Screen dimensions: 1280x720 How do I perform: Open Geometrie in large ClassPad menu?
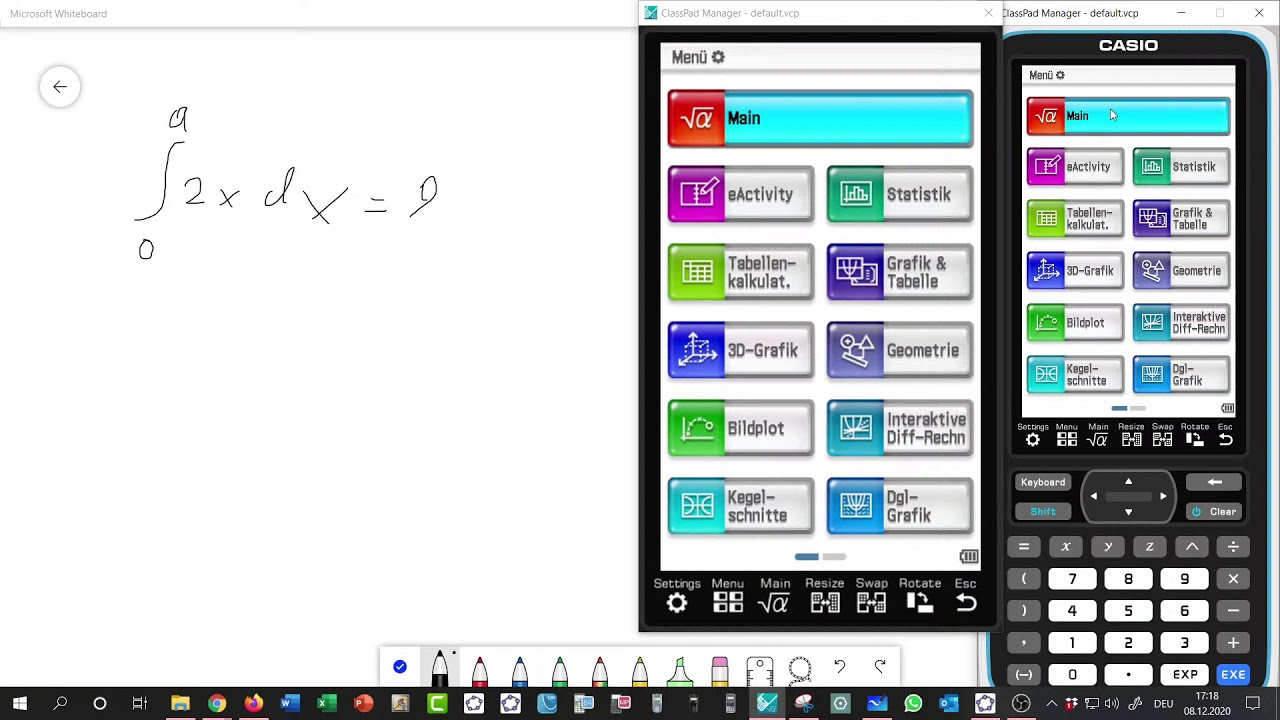[900, 350]
